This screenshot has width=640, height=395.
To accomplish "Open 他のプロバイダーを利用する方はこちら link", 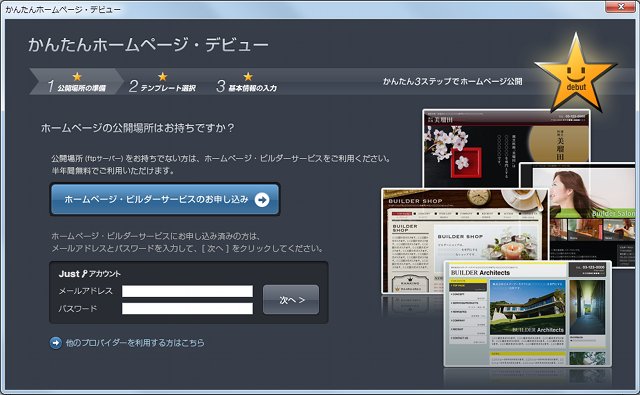I will tap(135, 343).
